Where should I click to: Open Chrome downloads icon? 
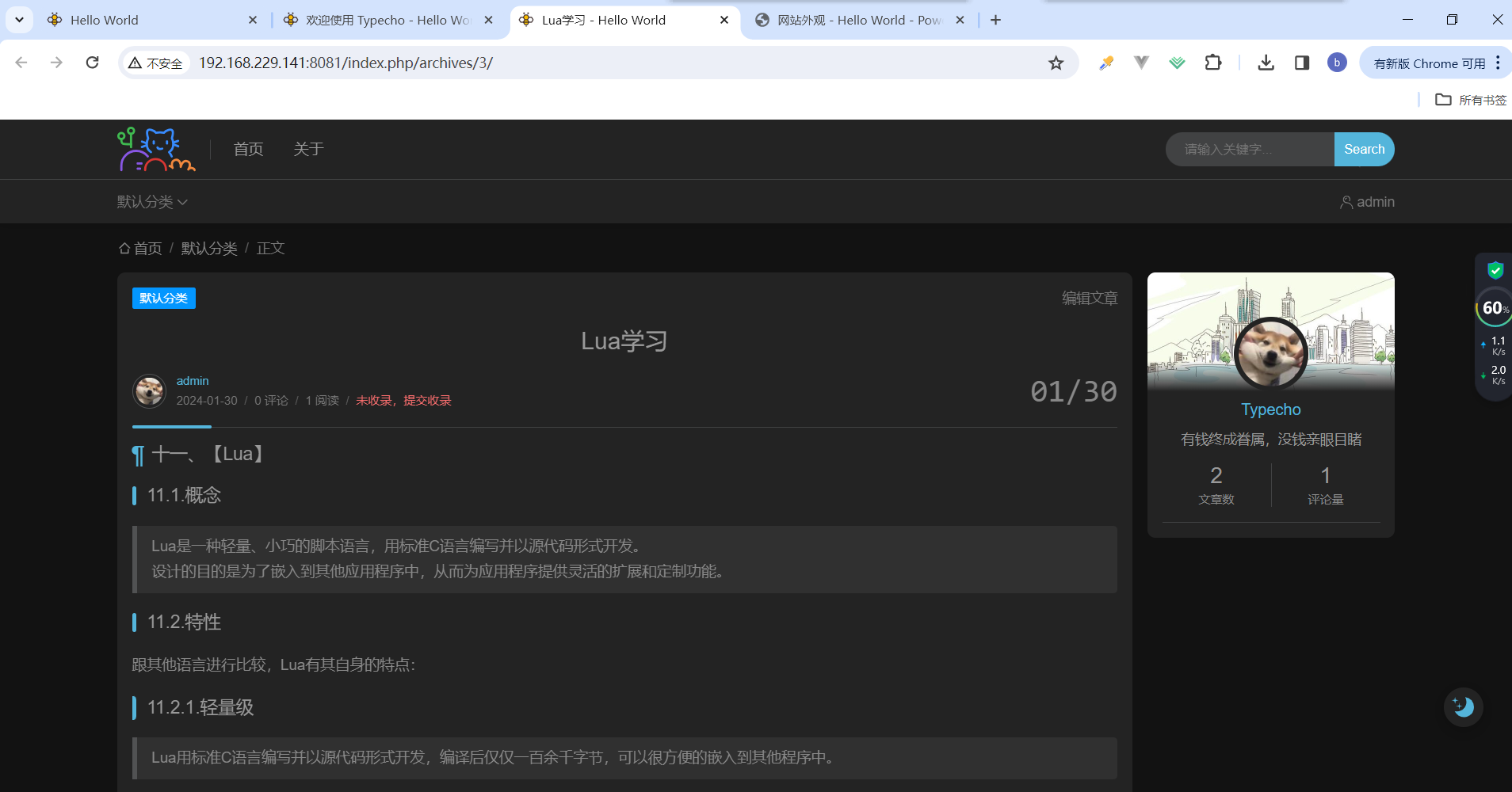click(x=1266, y=63)
